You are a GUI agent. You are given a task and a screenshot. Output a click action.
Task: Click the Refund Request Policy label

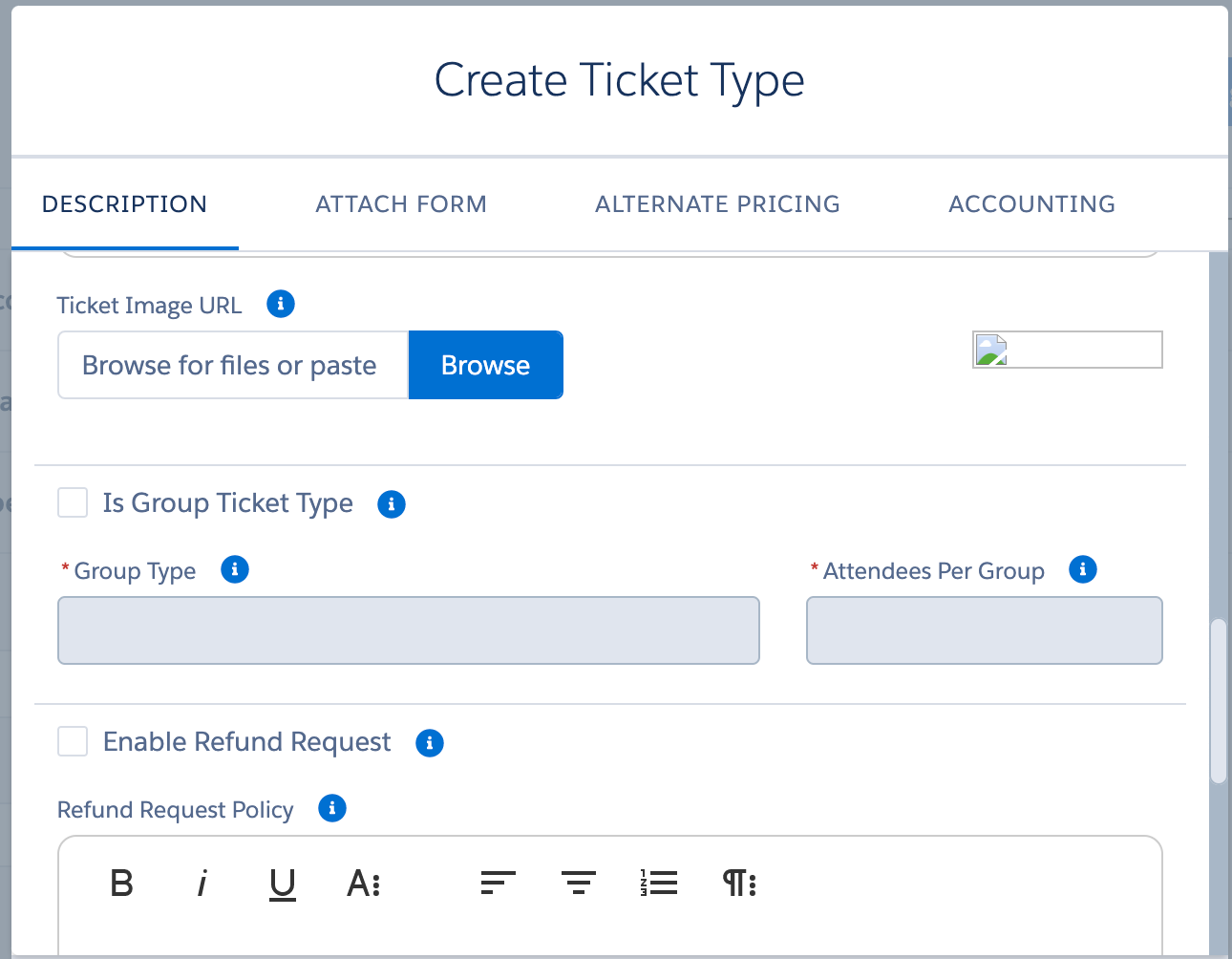(176, 810)
